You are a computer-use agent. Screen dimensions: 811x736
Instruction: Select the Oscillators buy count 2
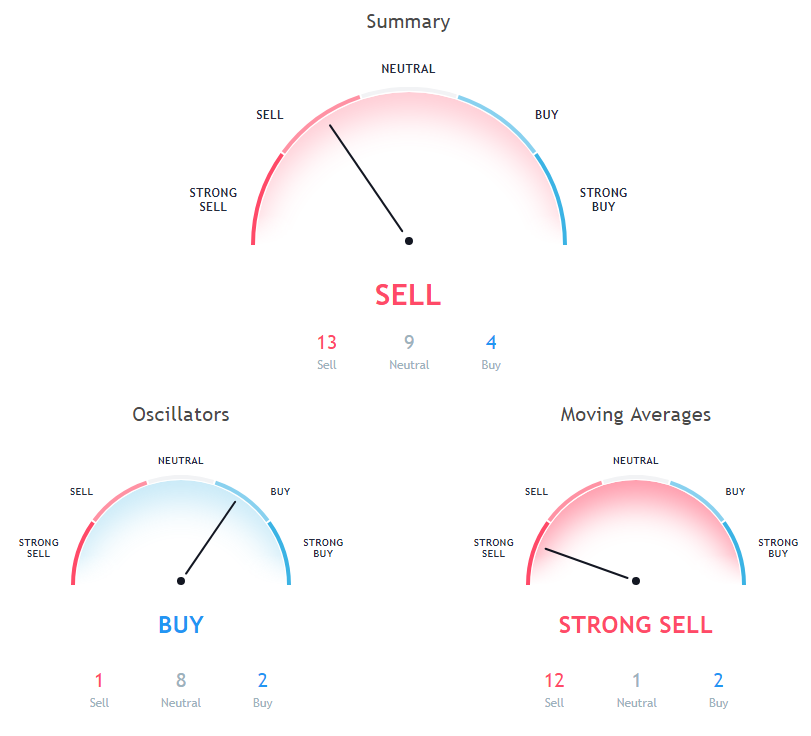[263, 681]
